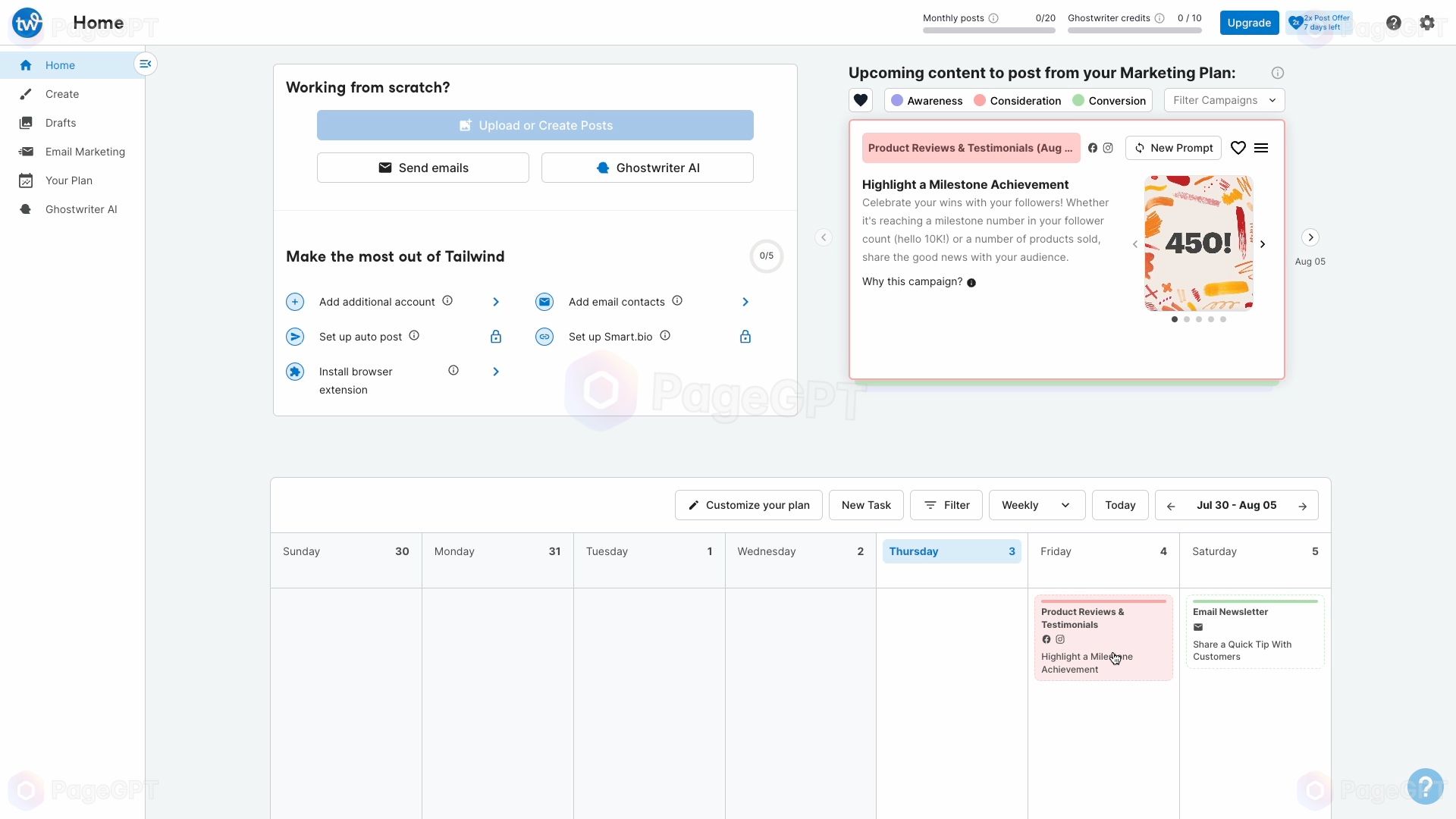The height and width of the screenshot is (819, 1456).
Task: Click the Ghostwriter AI icon in sidebar
Action: point(25,209)
